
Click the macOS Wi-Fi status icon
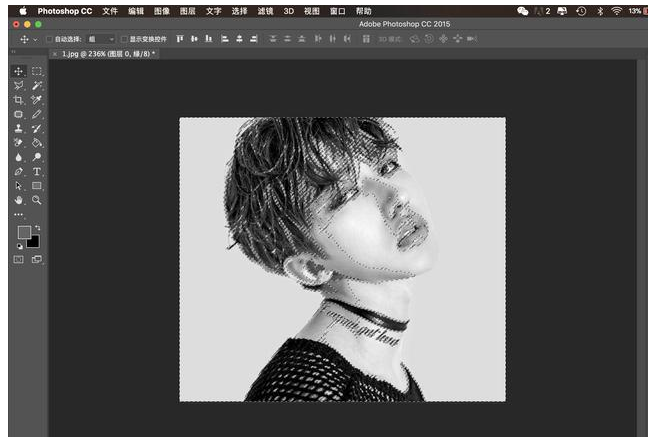(x=616, y=10)
